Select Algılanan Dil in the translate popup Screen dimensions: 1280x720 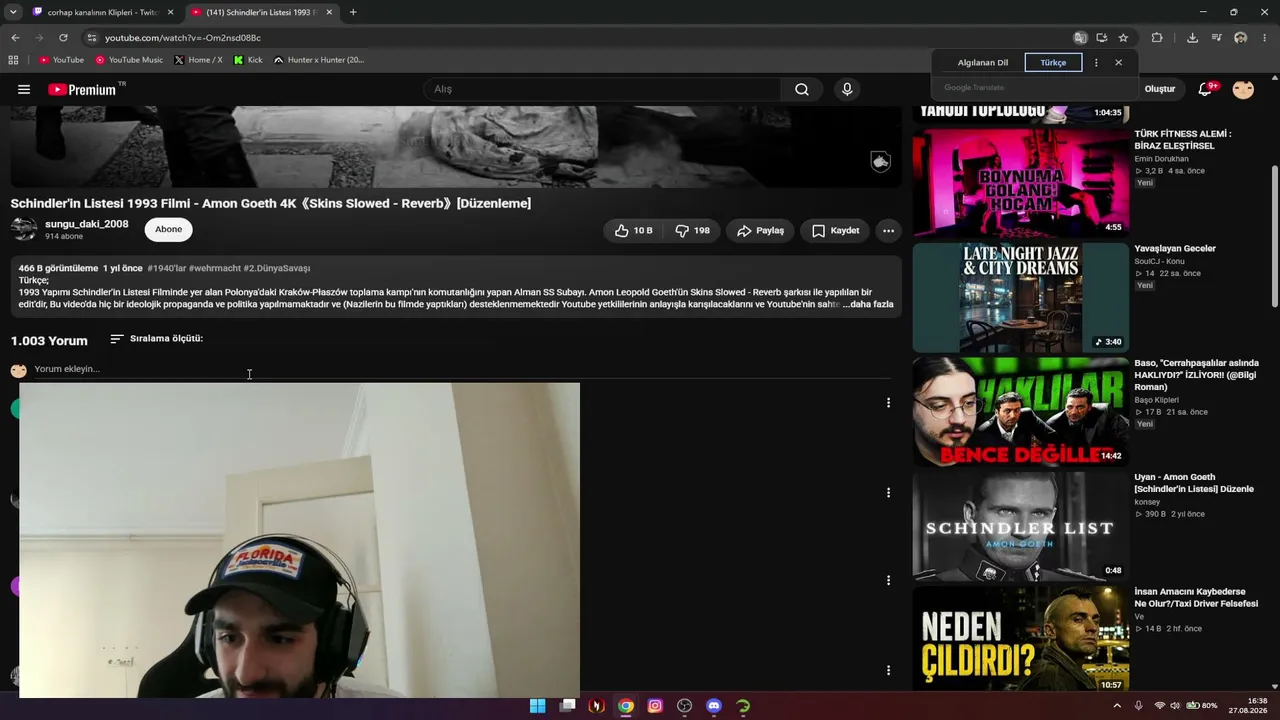tap(983, 62)
